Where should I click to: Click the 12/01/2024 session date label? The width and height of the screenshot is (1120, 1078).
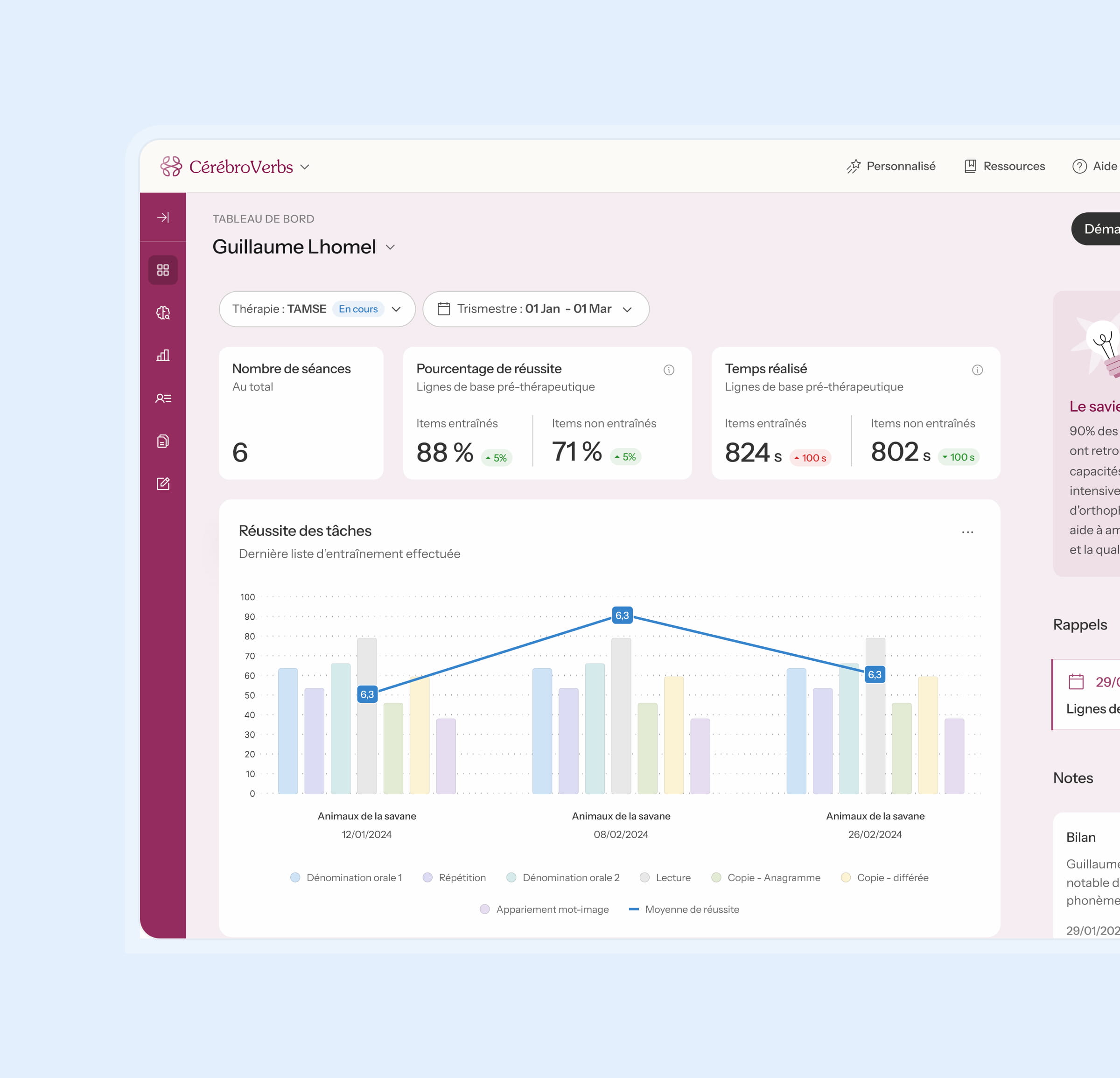367,834
